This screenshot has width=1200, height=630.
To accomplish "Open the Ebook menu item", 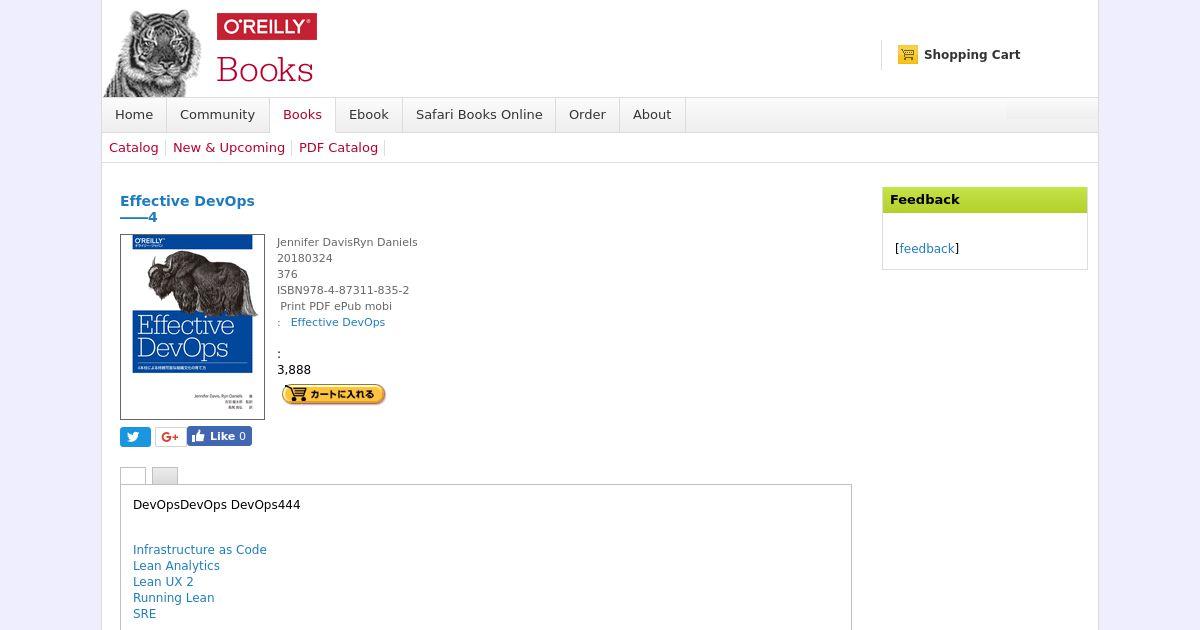I will coord(369,115).
